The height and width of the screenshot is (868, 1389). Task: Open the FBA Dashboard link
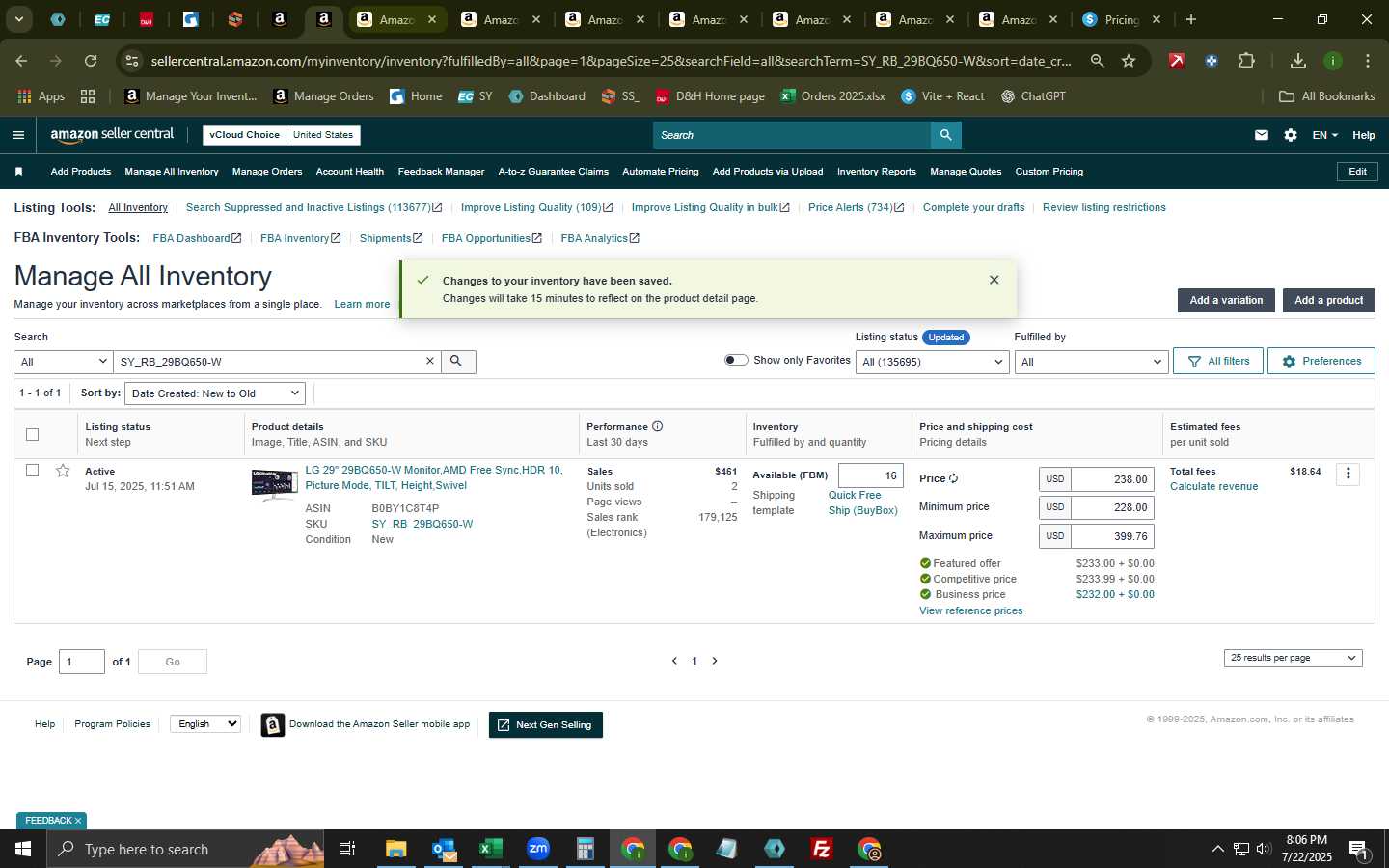pyautogui.click(x=197, y=238)
